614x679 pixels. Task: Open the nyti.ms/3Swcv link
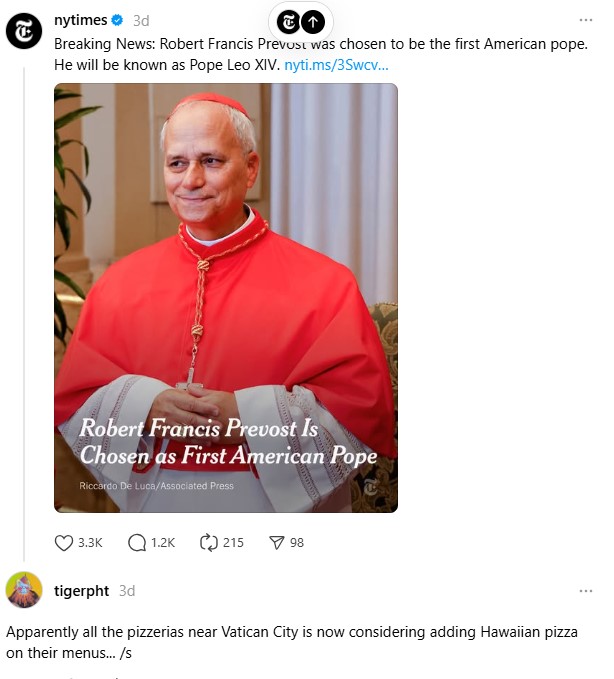[x=336, y=65]
